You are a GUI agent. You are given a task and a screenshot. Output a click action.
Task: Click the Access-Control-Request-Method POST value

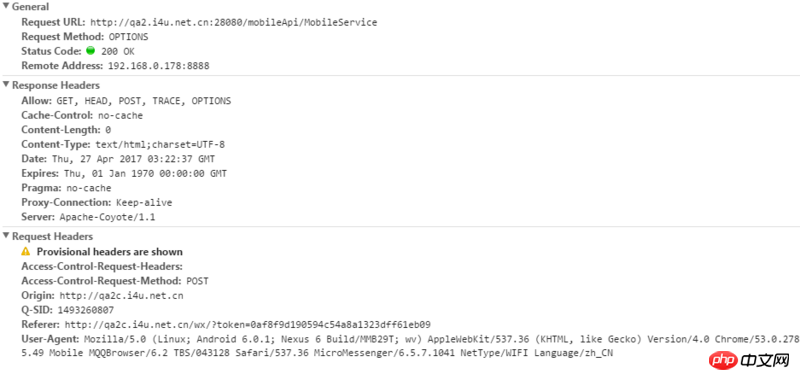[x=197, y=281]
